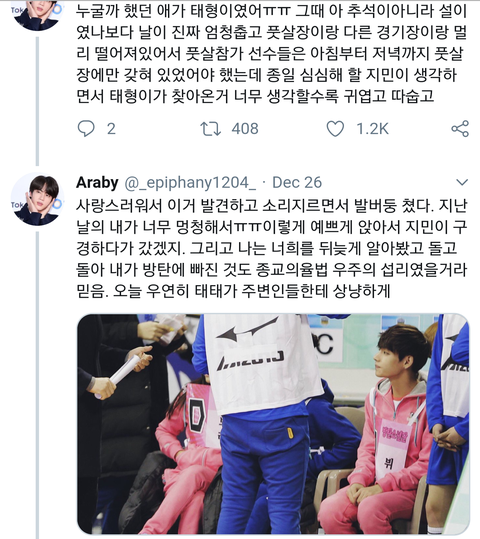Open the top tweet's profile avatar

[38, 14]
